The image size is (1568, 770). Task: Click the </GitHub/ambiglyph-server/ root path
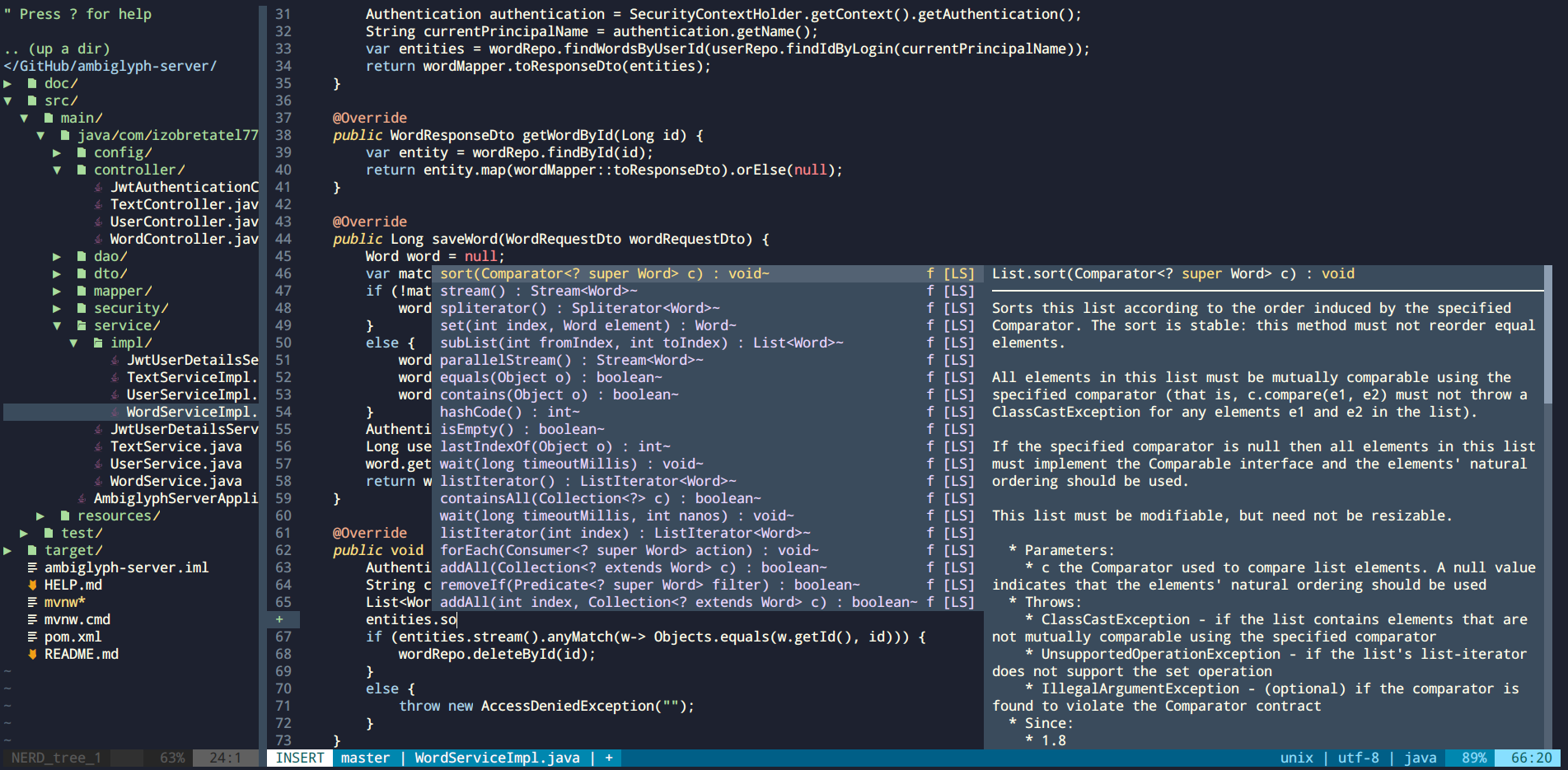pyautogui.click(x=110, y=66)
